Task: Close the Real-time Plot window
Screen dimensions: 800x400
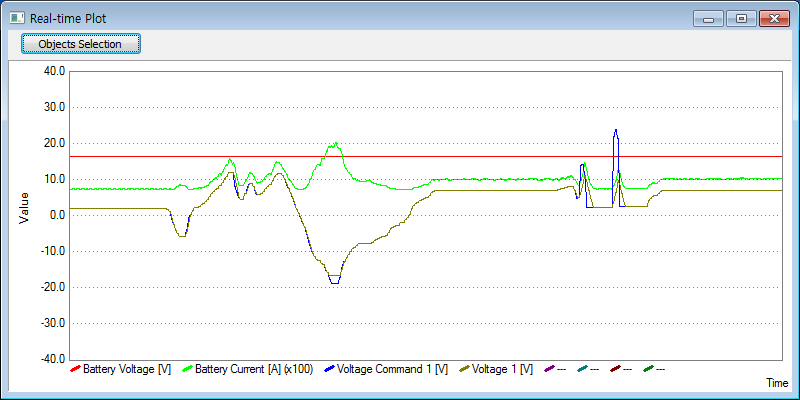Action: click(x=772, y=19)
